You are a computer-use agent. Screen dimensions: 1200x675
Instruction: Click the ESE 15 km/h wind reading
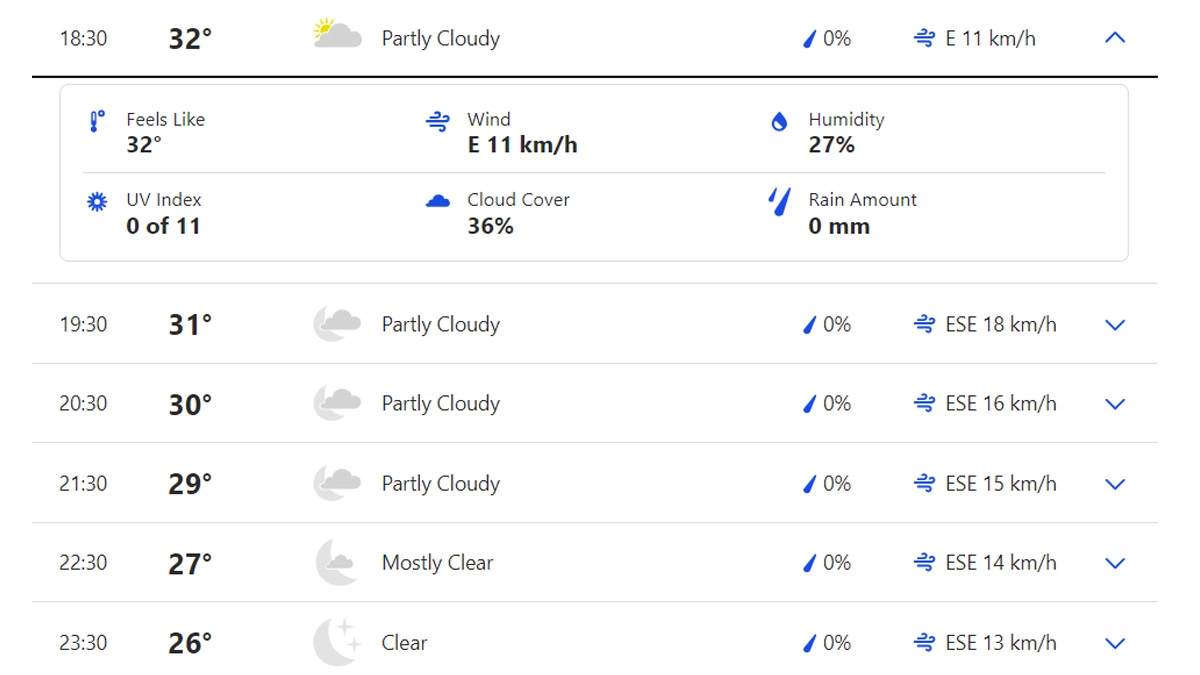click(x=1000, y=484)
